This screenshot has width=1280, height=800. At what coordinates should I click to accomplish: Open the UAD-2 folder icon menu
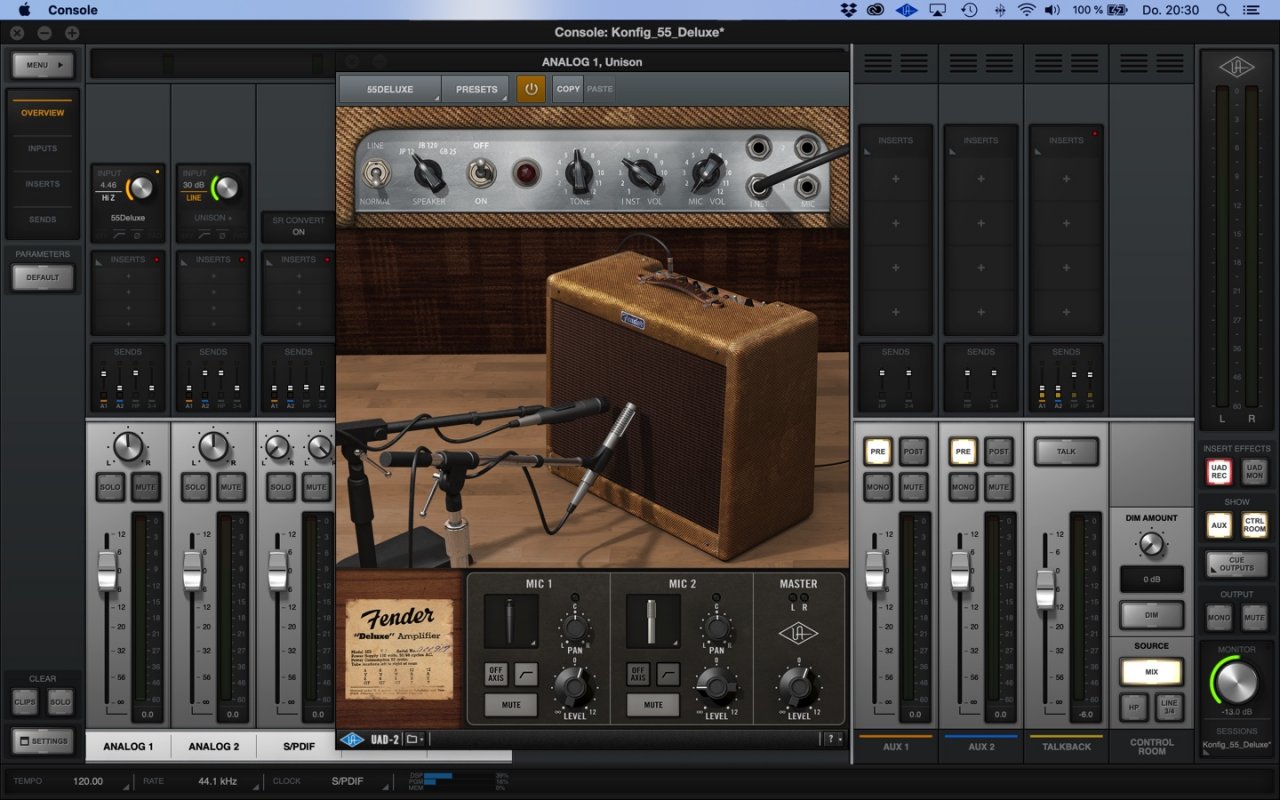pos(414,739)
